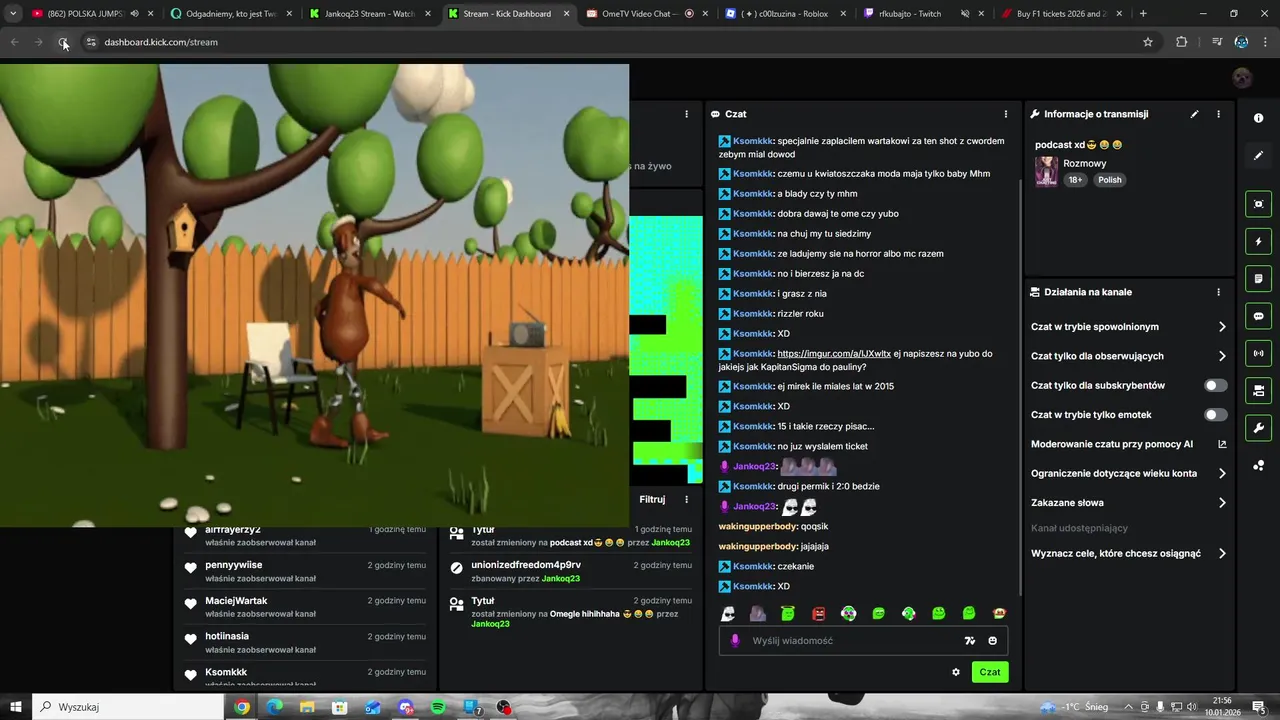1280x720 pixels.
Task: Open Spotify from the Windows taskbar
Action: tap(438, 707)
